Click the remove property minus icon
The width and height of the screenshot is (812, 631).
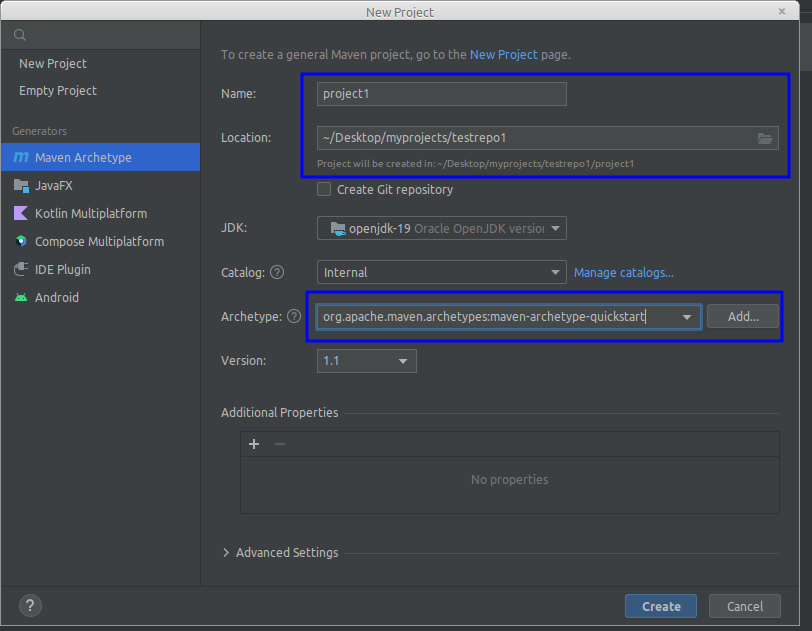(x=280, y=444)
